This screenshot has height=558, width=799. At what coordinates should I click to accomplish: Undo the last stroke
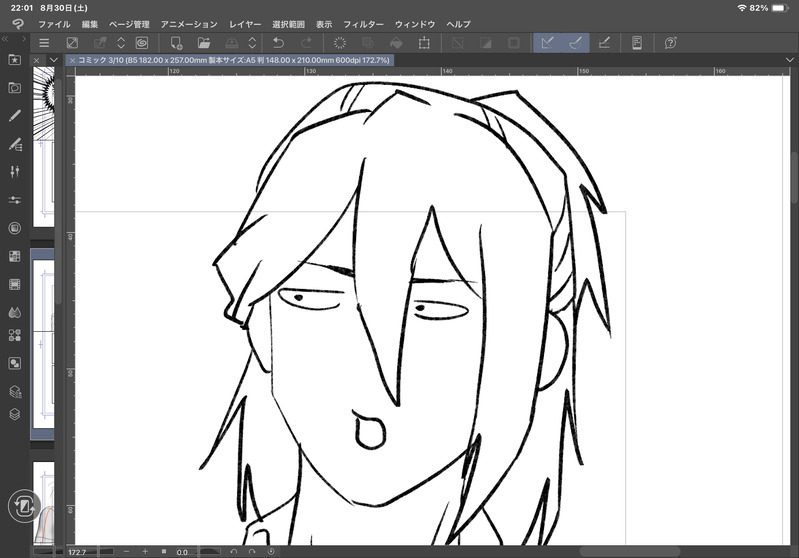point(279,43)
